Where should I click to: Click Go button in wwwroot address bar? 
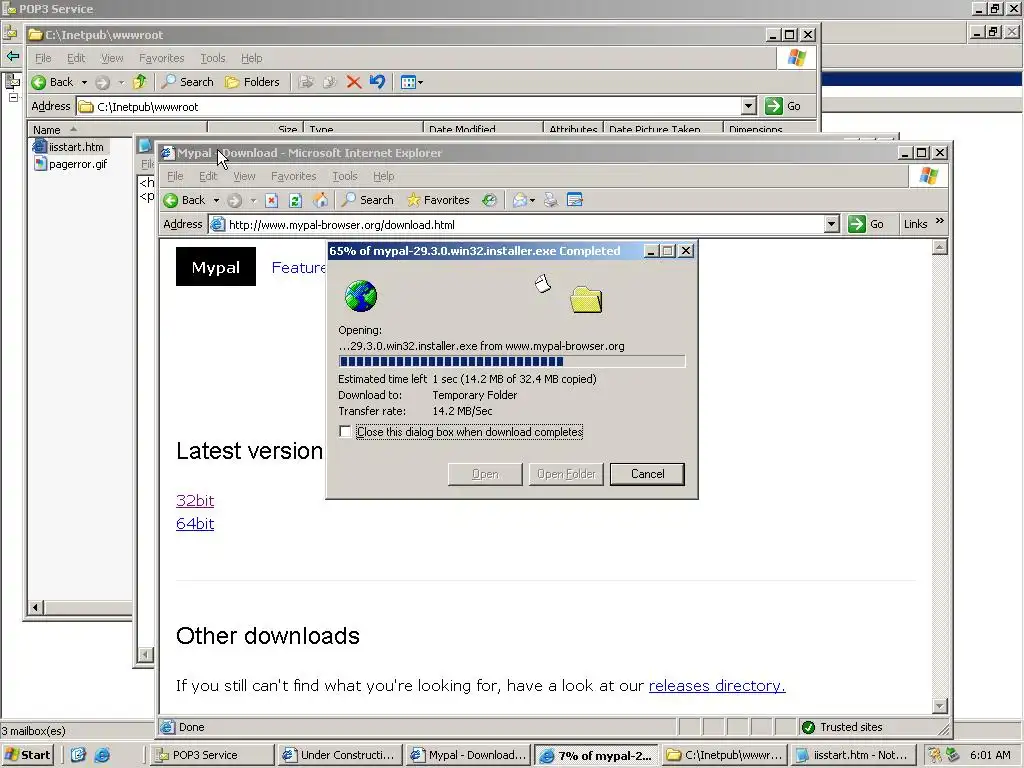[x=783, y=106]
